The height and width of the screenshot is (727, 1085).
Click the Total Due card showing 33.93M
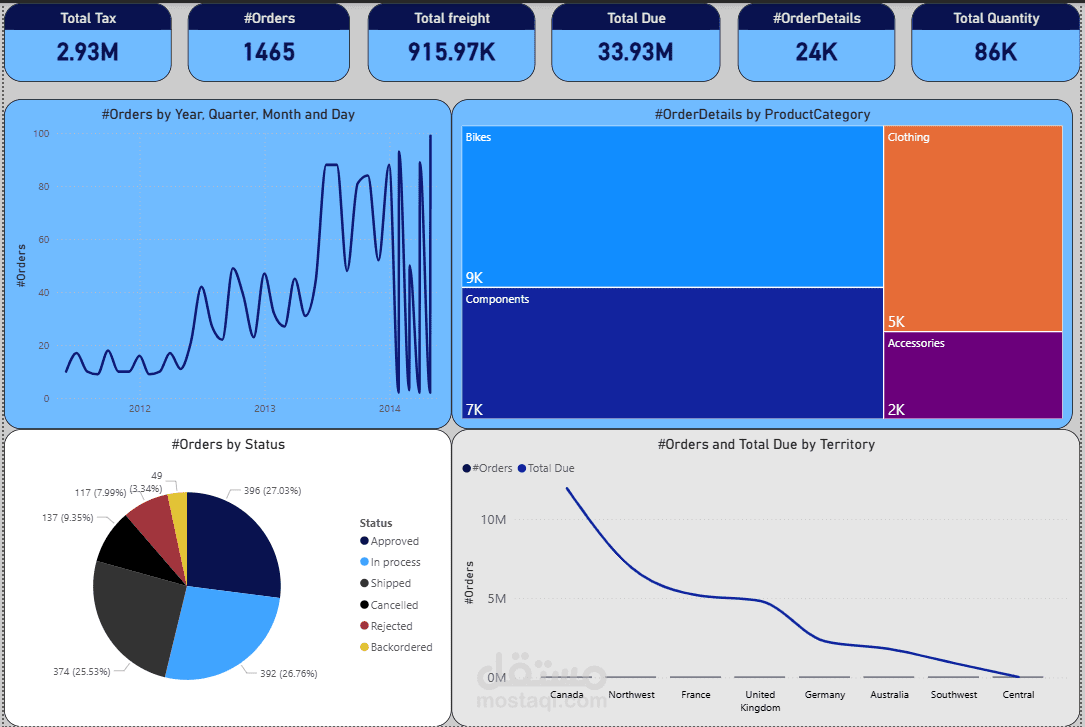tap(635, 43)
